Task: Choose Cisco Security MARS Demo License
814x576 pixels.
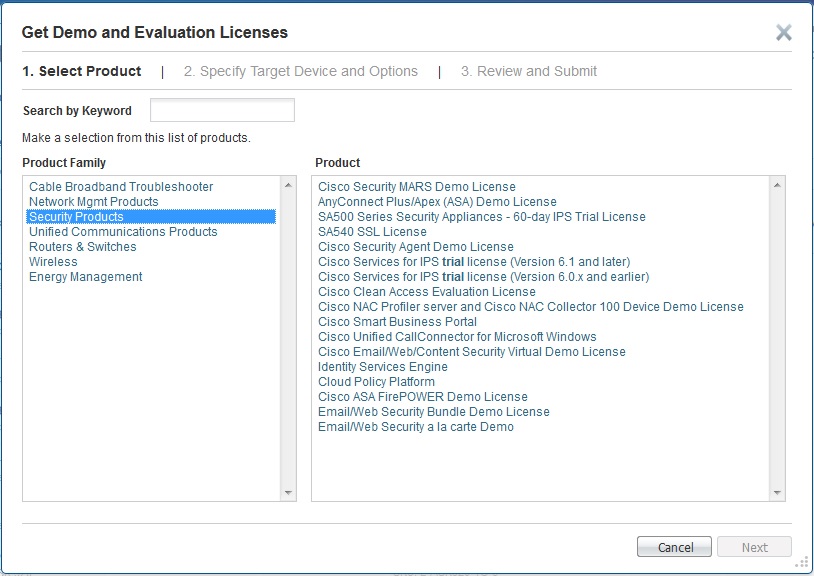Action: 417,187
